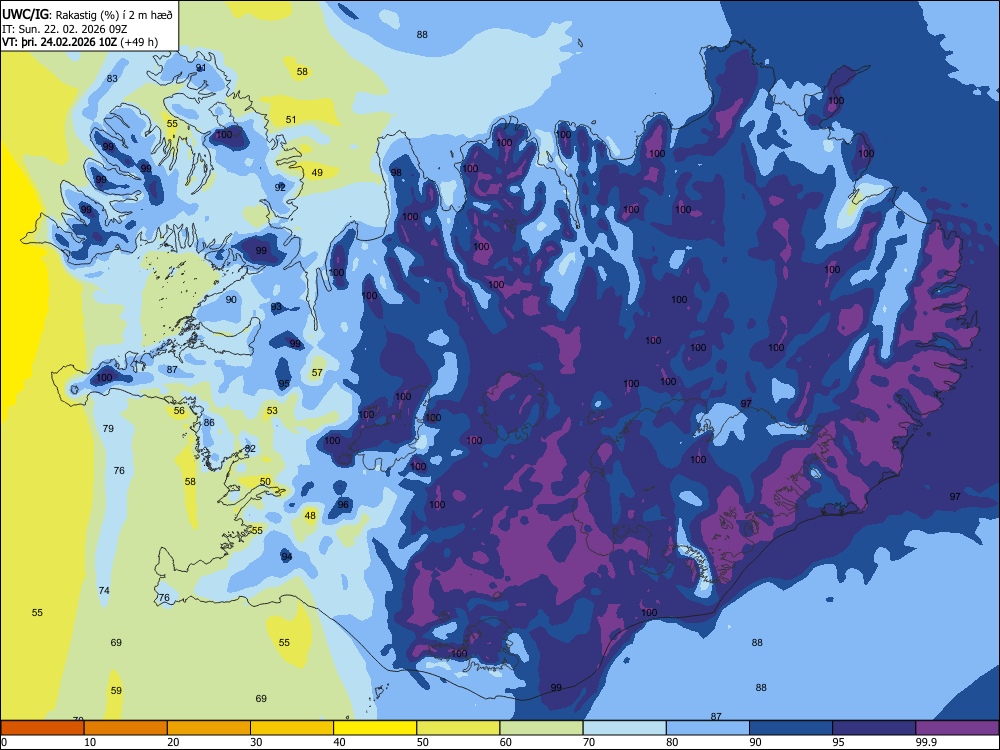The width and height of the screenshot is (1000, 750).
Task: Click the humidity value '83' on map
Action: coord(112,78)
